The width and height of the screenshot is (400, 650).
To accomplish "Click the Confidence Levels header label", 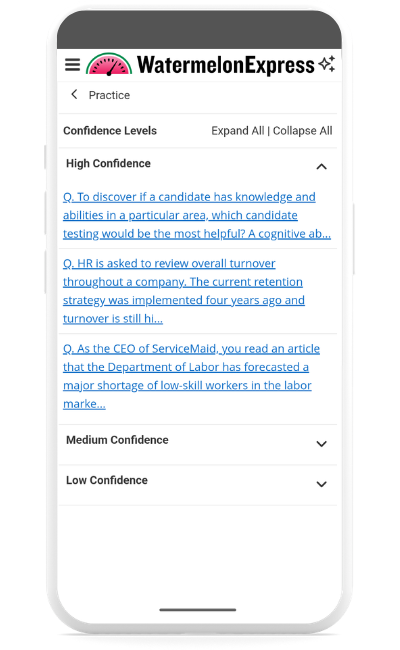I will 110,131.
